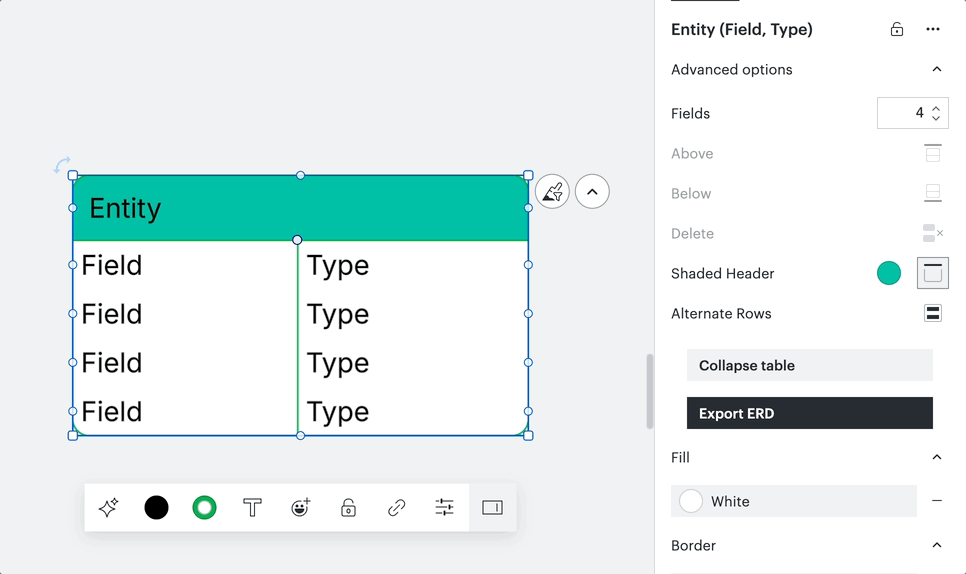This screenshot has width=966, height=574.
Task: Click the 'Entity (Field, Type)' panel title
Action: coord(741,29)
